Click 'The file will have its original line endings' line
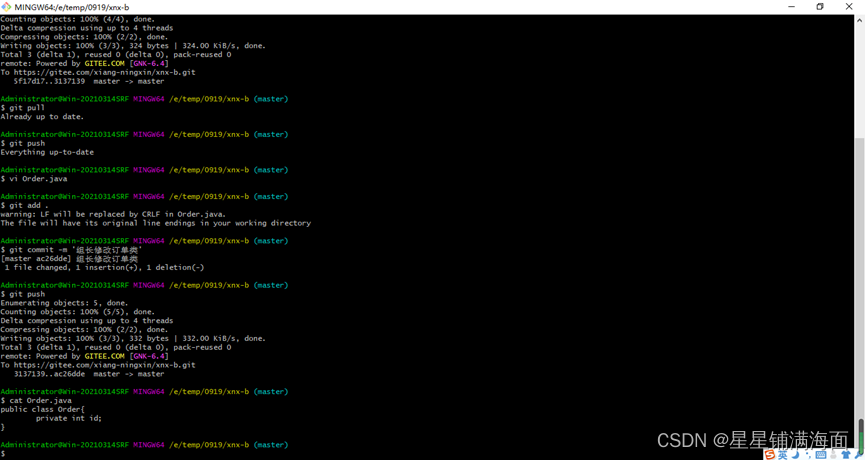This screenshot has width=865, height=460. [x=156, y=223]
